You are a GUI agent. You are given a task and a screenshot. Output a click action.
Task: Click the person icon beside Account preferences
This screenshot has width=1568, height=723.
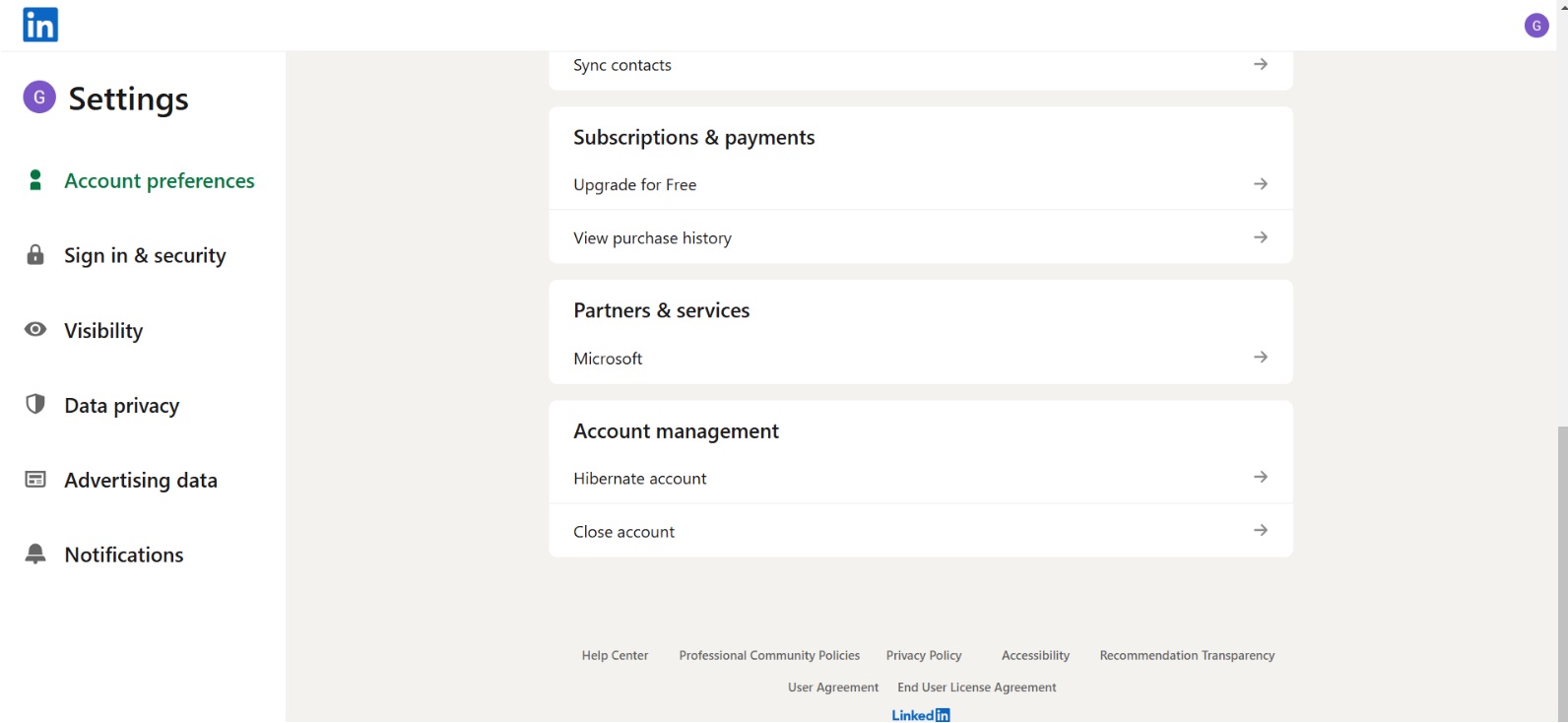pos(35,180)
